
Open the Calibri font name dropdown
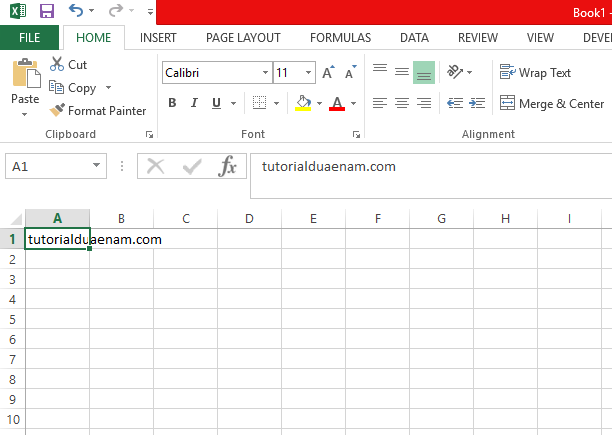pos(265,73)
